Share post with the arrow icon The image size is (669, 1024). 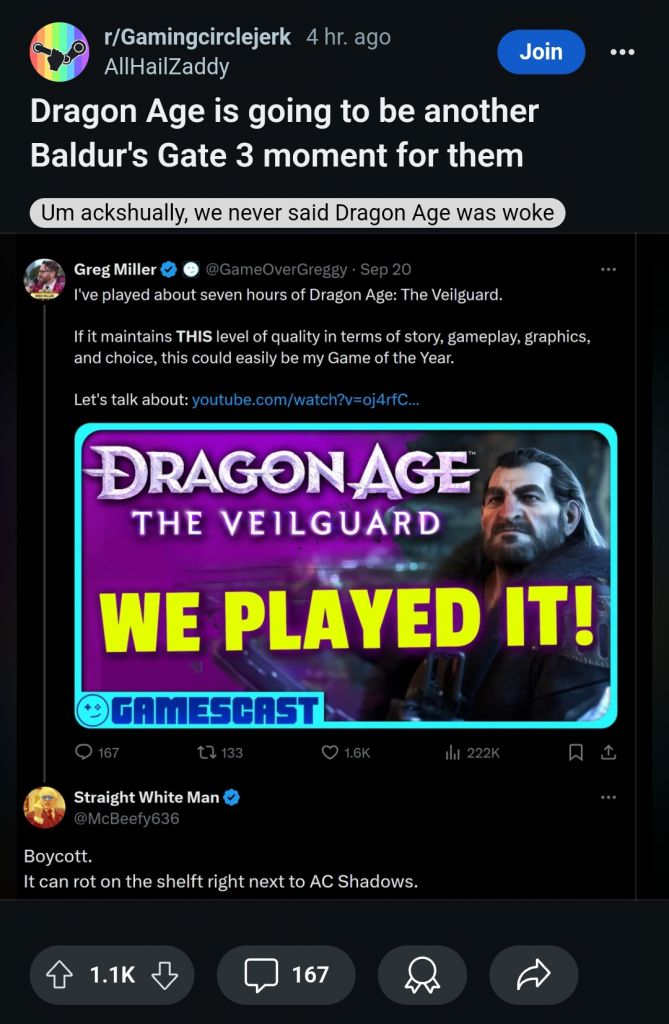(534, 975)
